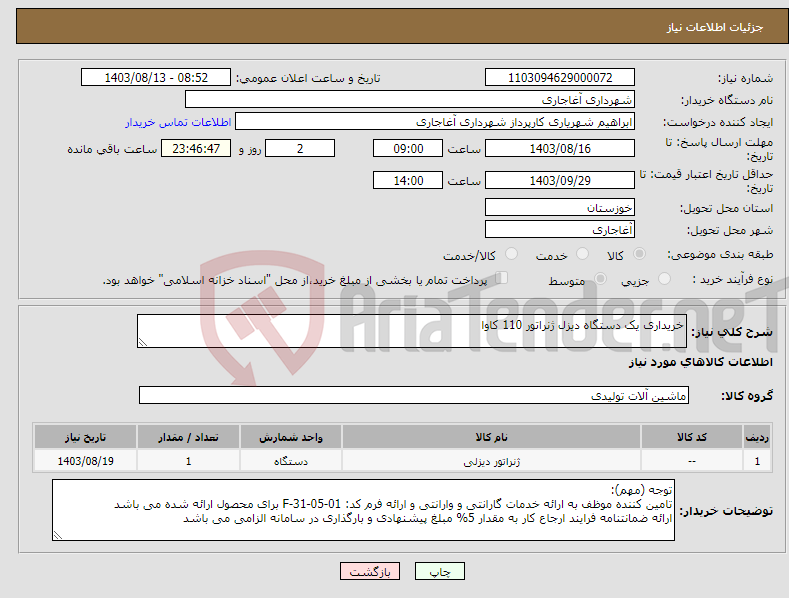Click the price validity date 1403/09/29
Screen dimensions: 789x598
(560, 180)
